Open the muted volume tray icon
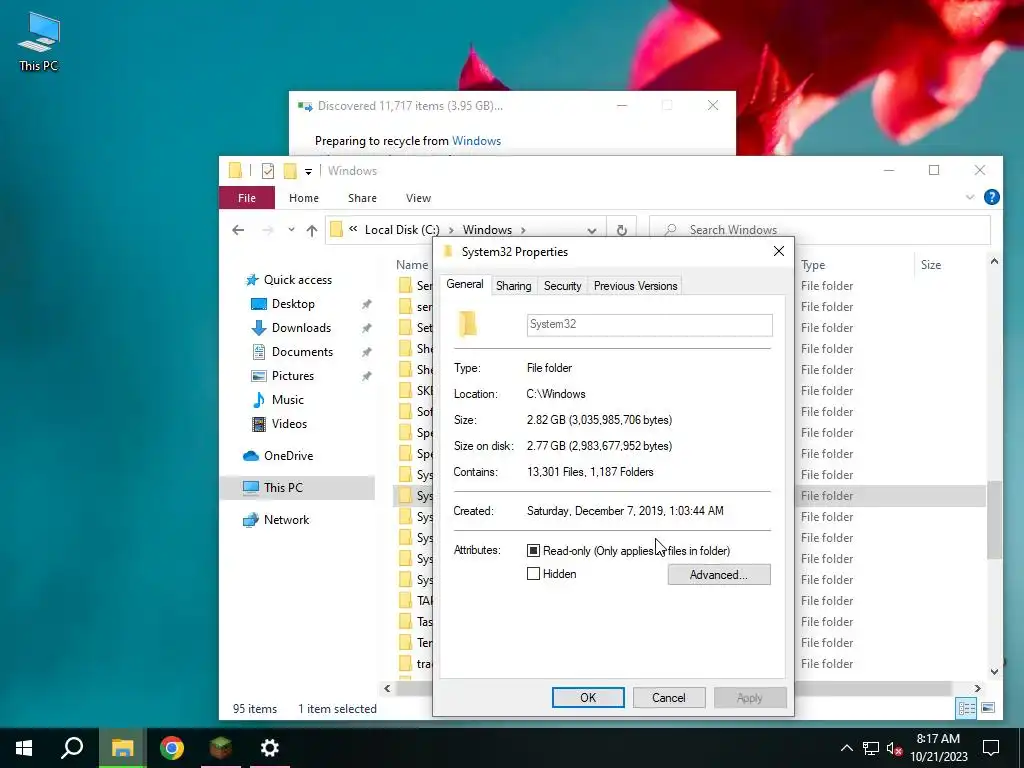The image size is (1024, 768). (895, 748)
